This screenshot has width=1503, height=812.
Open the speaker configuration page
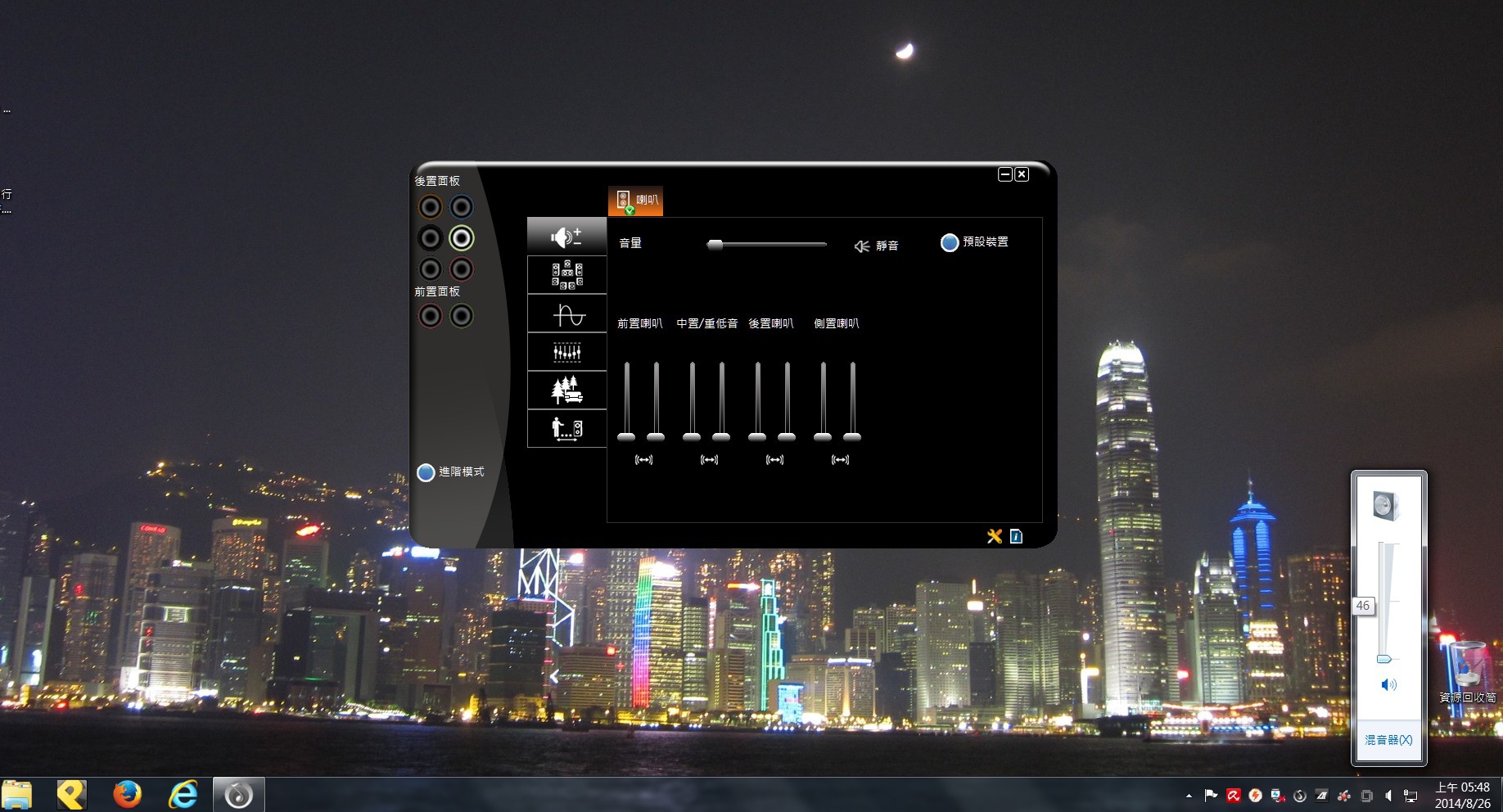coord(566,275)
